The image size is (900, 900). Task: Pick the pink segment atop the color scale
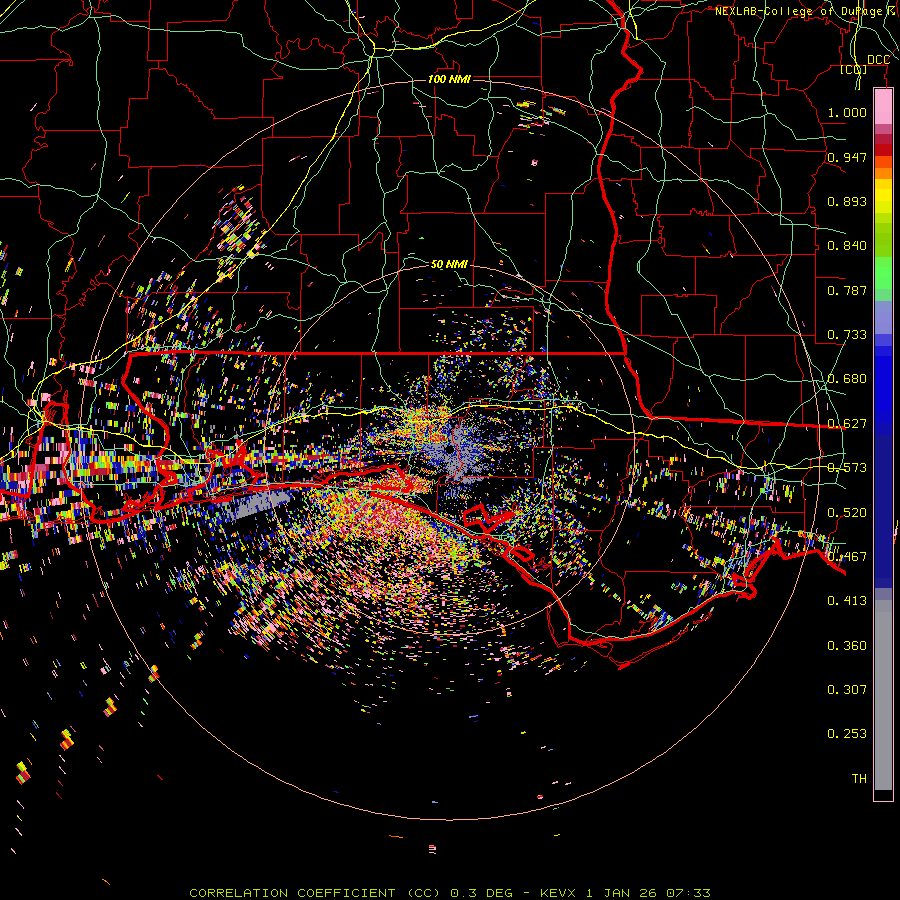coord(883,106)
